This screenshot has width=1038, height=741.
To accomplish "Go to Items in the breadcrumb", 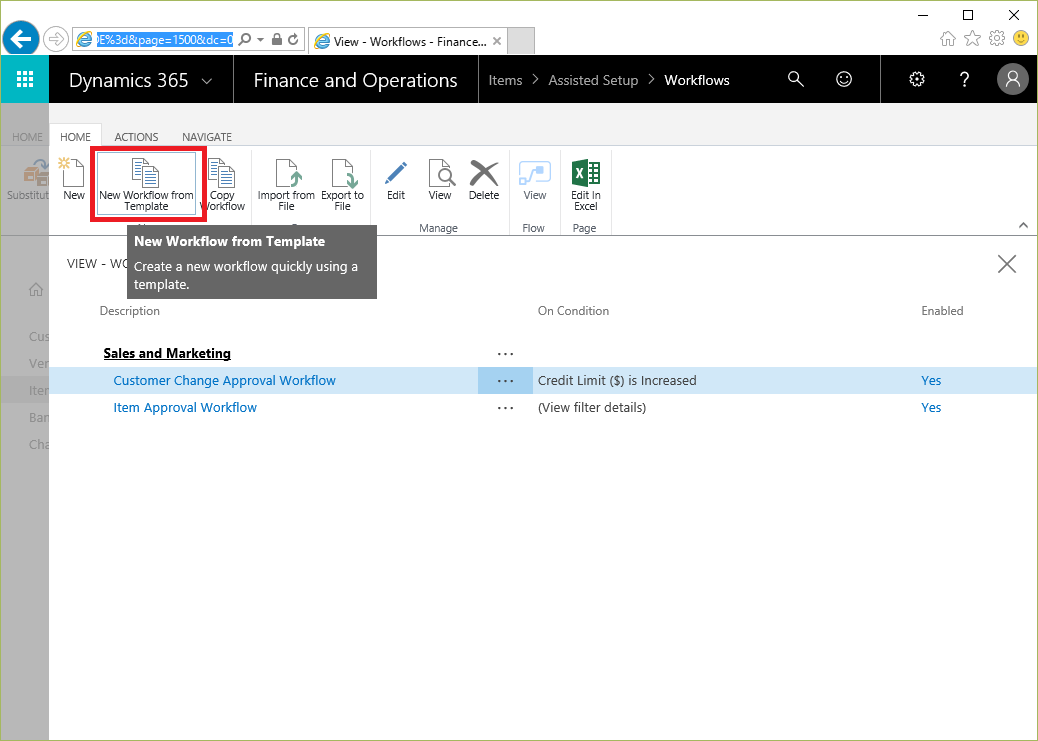I will [505, 80].
